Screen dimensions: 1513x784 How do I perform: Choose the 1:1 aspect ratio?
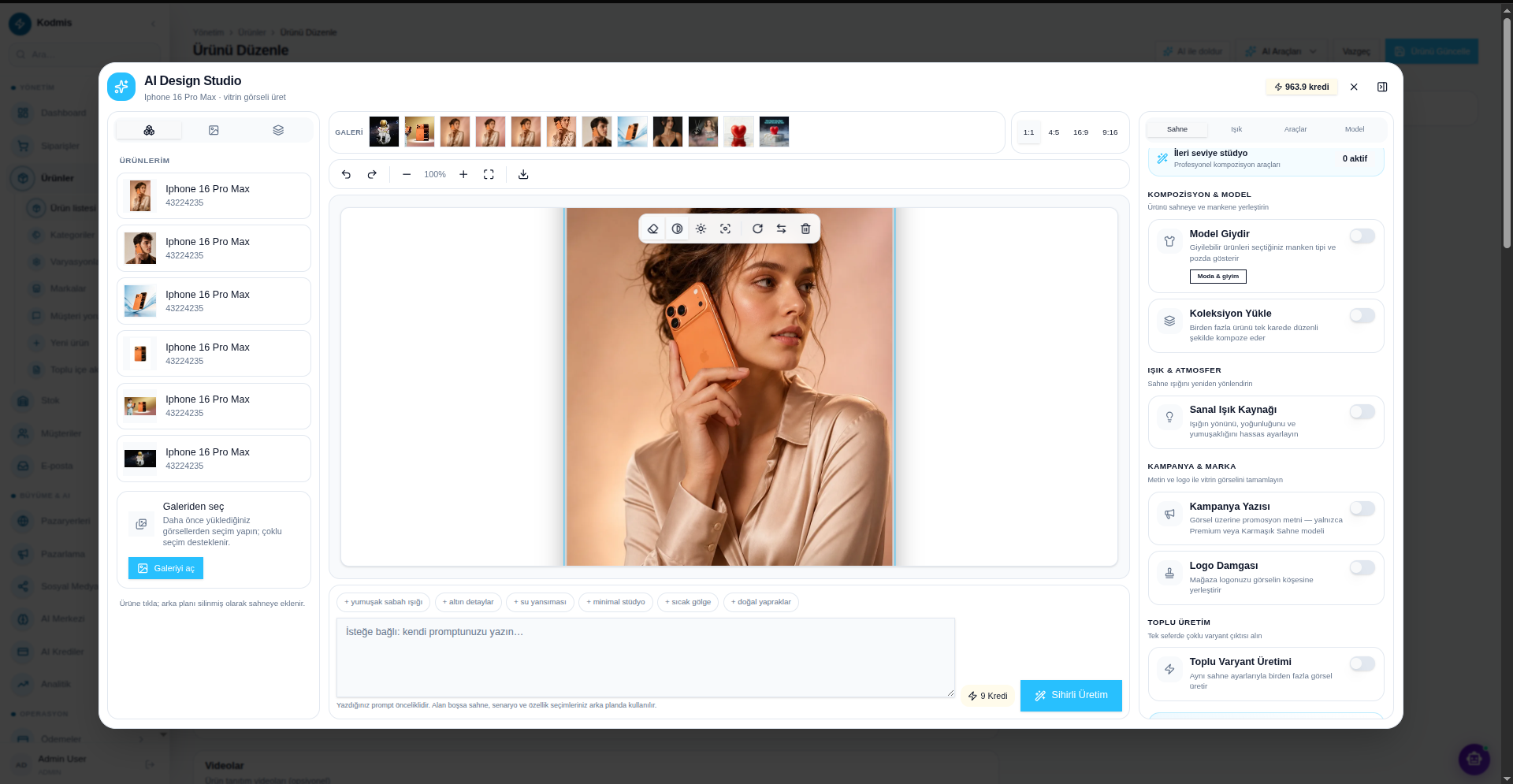click(x=1028, y=132)
